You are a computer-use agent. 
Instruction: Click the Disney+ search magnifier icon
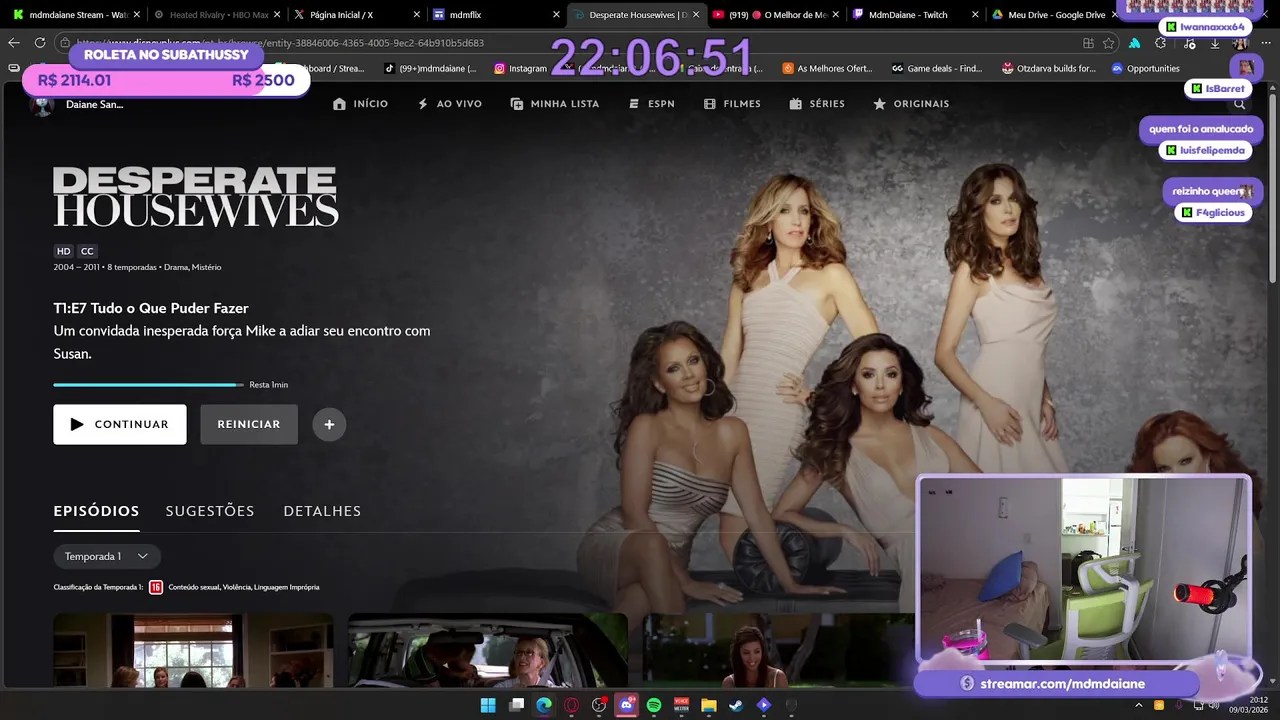click(x=1239, y=104)
